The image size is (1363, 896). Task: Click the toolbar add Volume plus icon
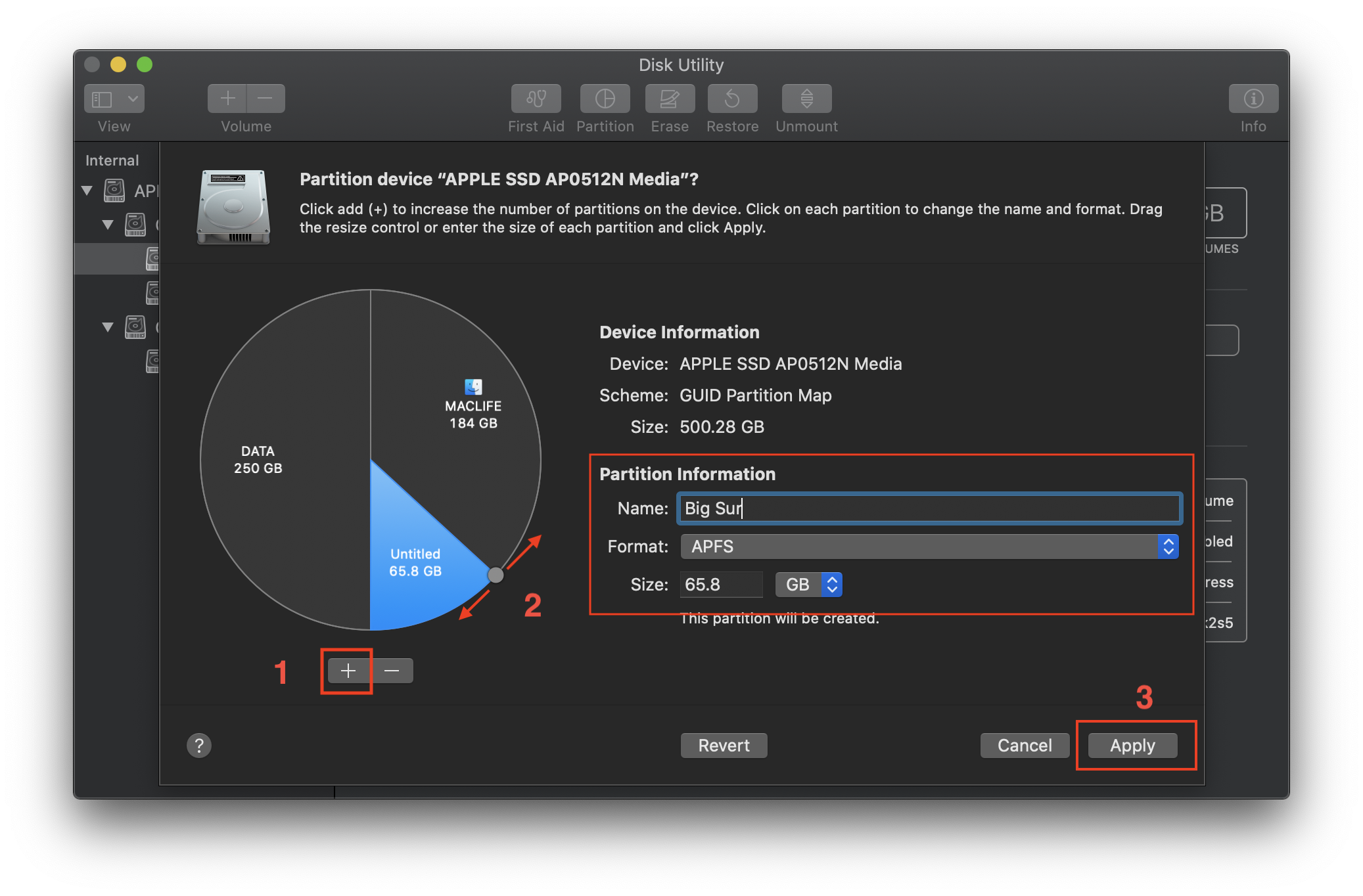pyautogui.click(x=227, y=99)
